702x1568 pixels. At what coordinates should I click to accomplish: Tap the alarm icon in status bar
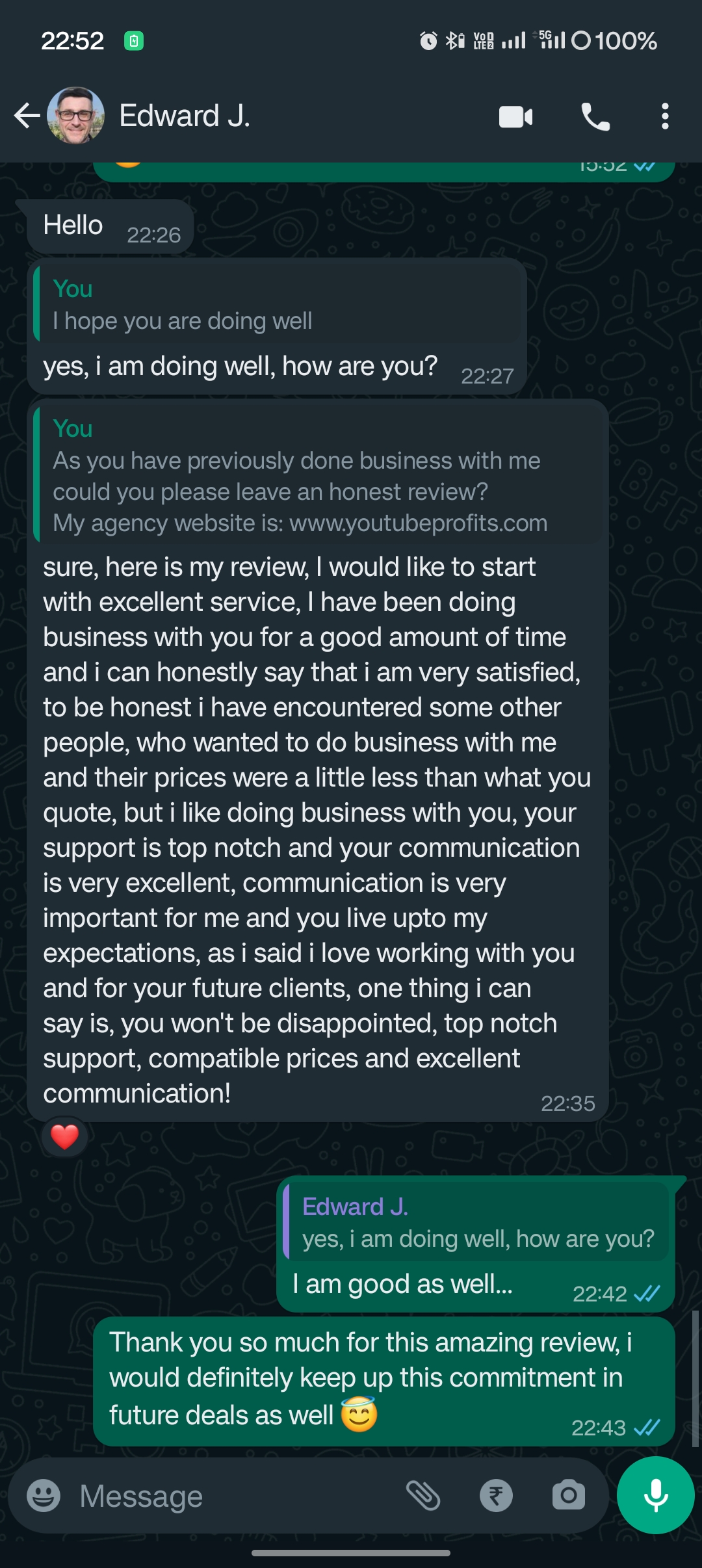pos(428,41)
